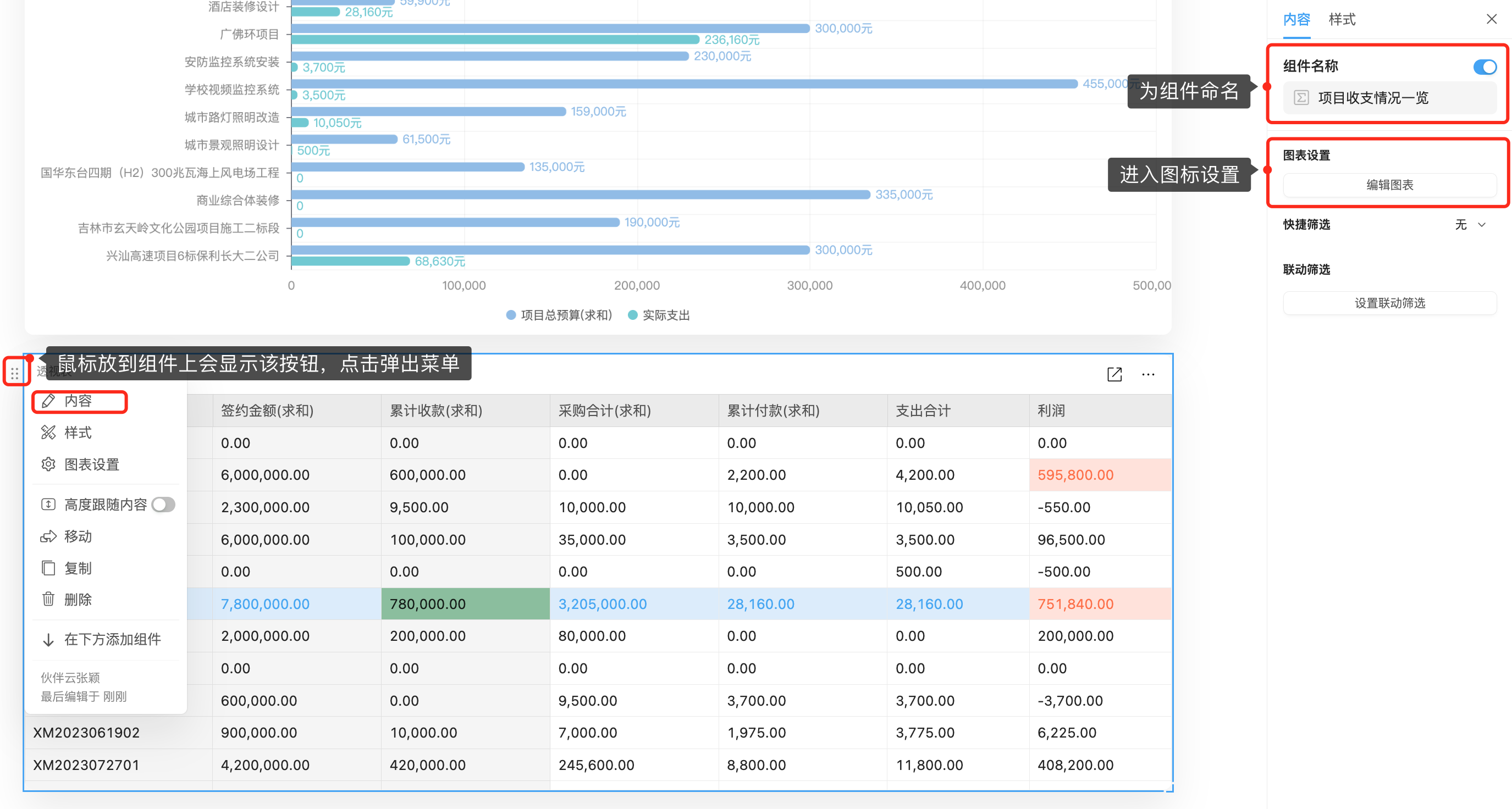Click the gear icon beside 图表设置
Image resolution: width=1512 pixels, height=809 pixels.
pos(49,464)
